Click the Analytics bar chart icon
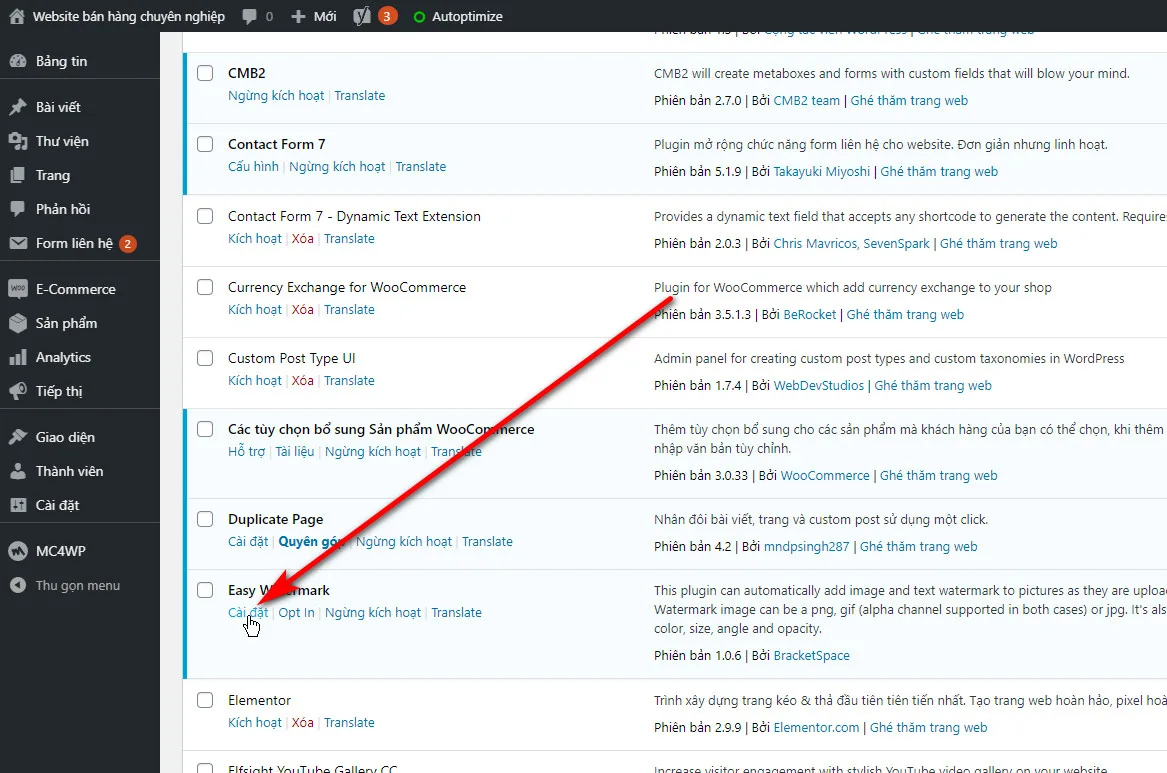1167x773 pixels. (18, 357)
